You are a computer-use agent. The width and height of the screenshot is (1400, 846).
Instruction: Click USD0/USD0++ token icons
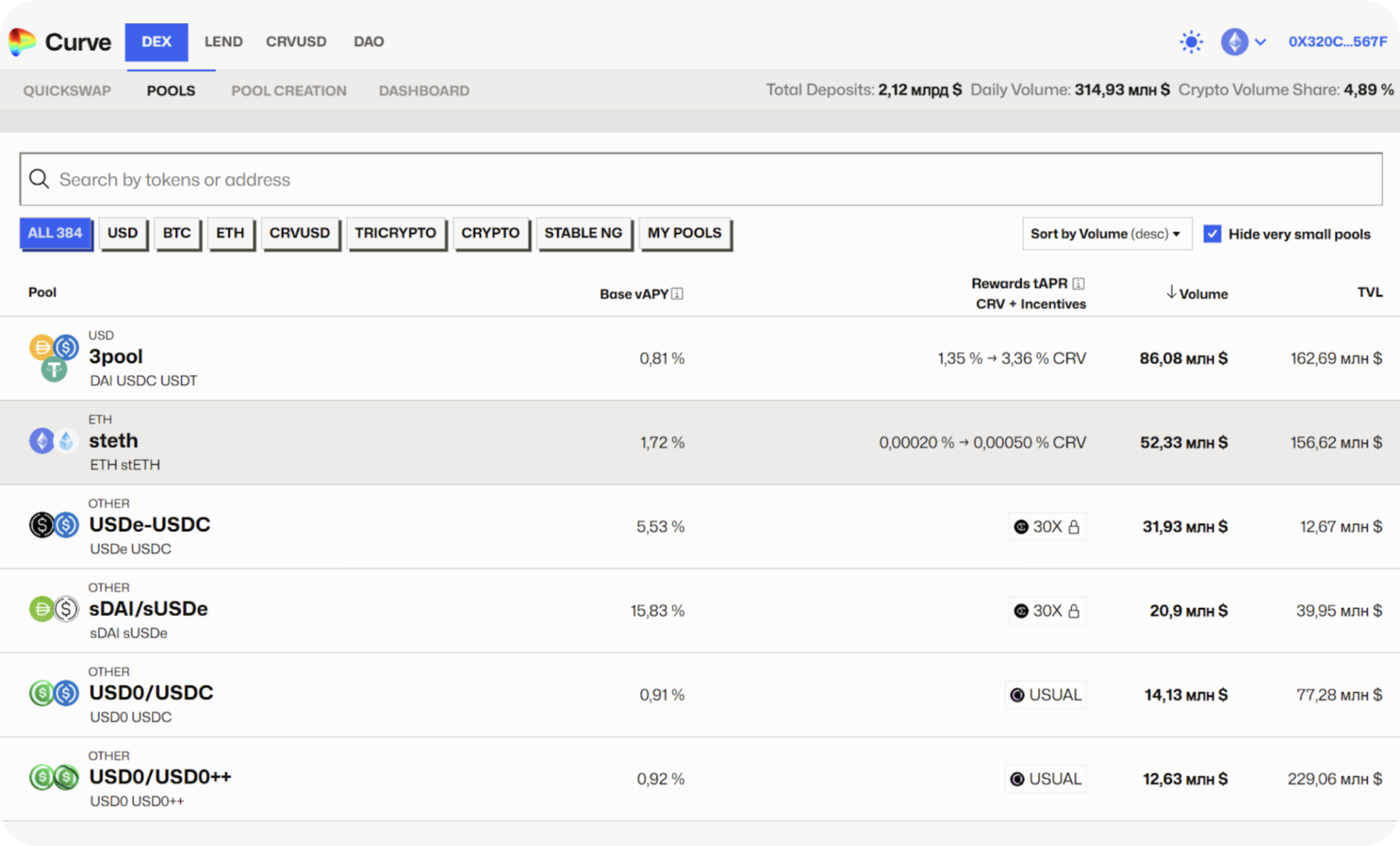point(54,777)
